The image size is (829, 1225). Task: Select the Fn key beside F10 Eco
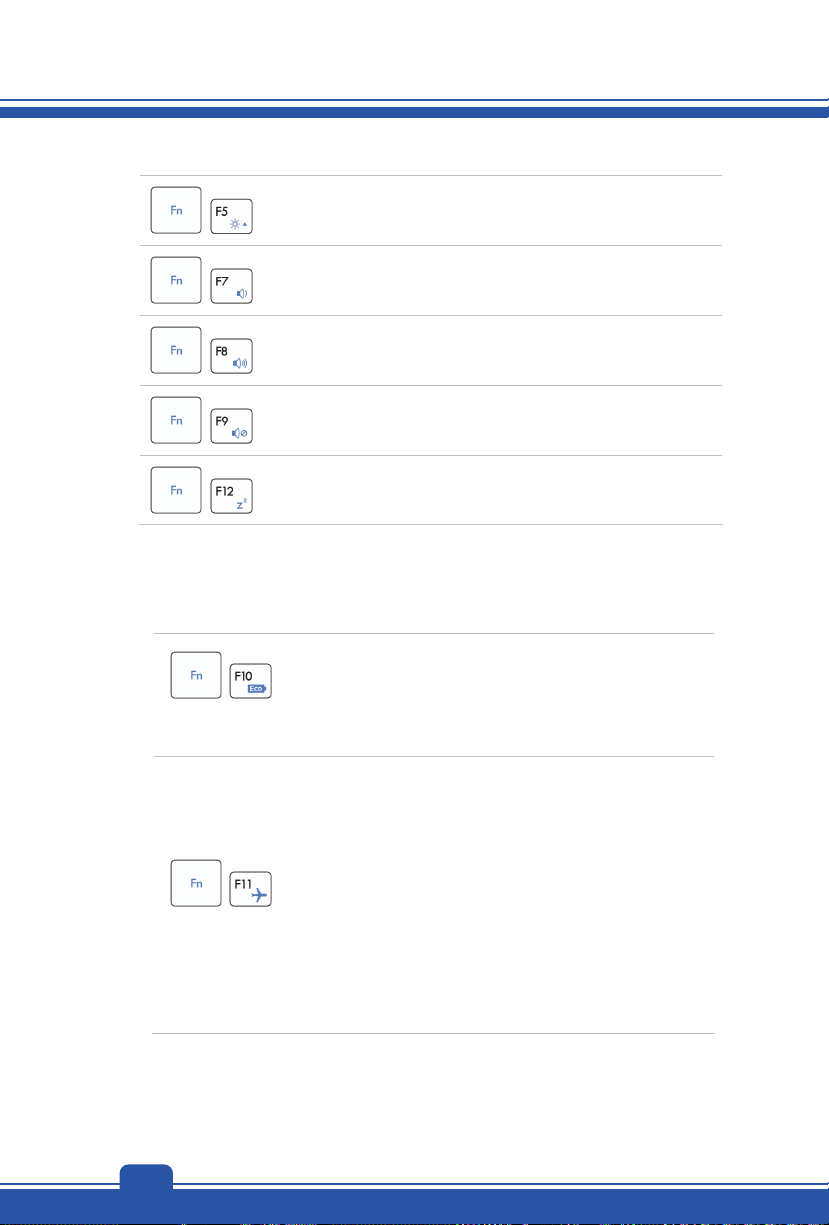196,675
